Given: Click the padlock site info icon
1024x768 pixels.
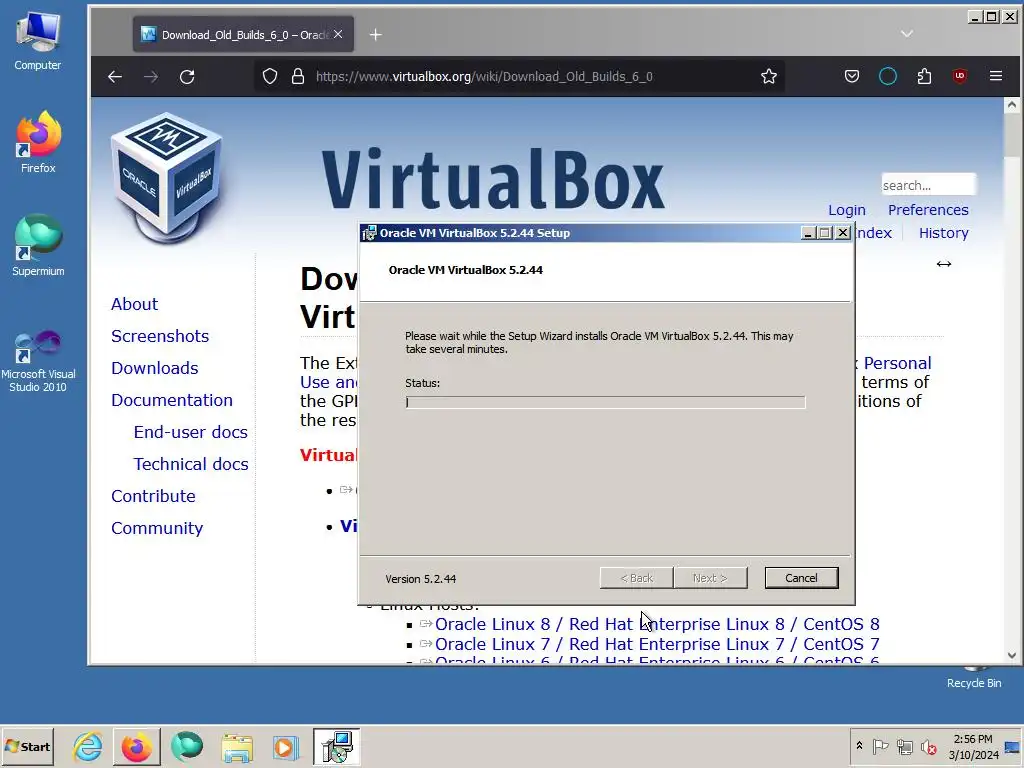Looking at the screenshot, I should (298, 76).
